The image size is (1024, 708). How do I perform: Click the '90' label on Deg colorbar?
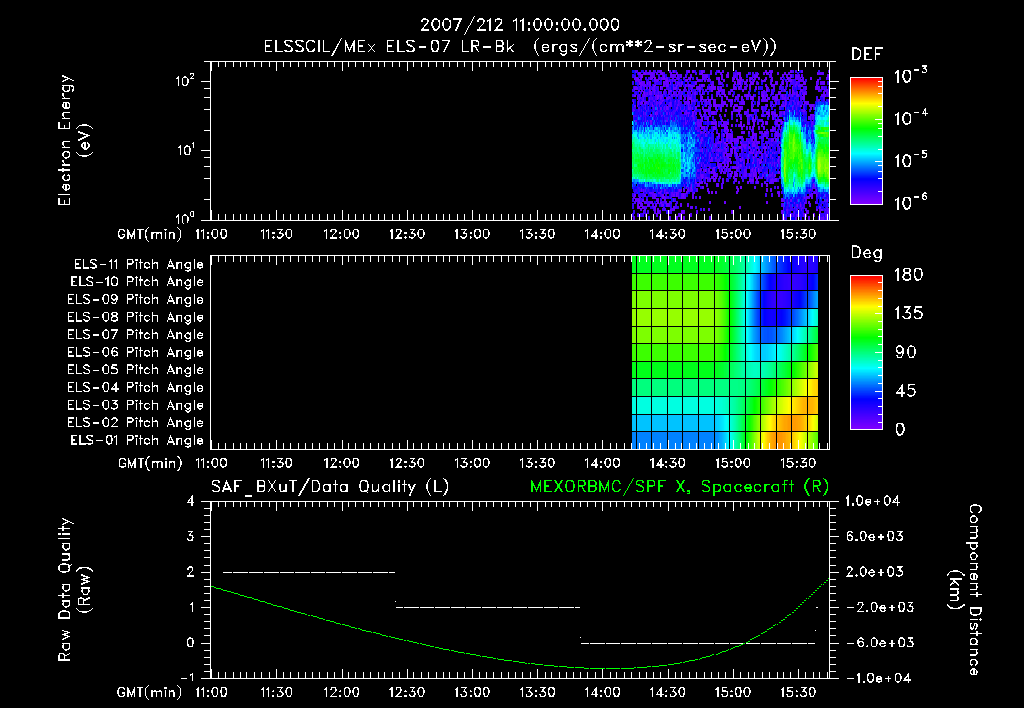906,353
